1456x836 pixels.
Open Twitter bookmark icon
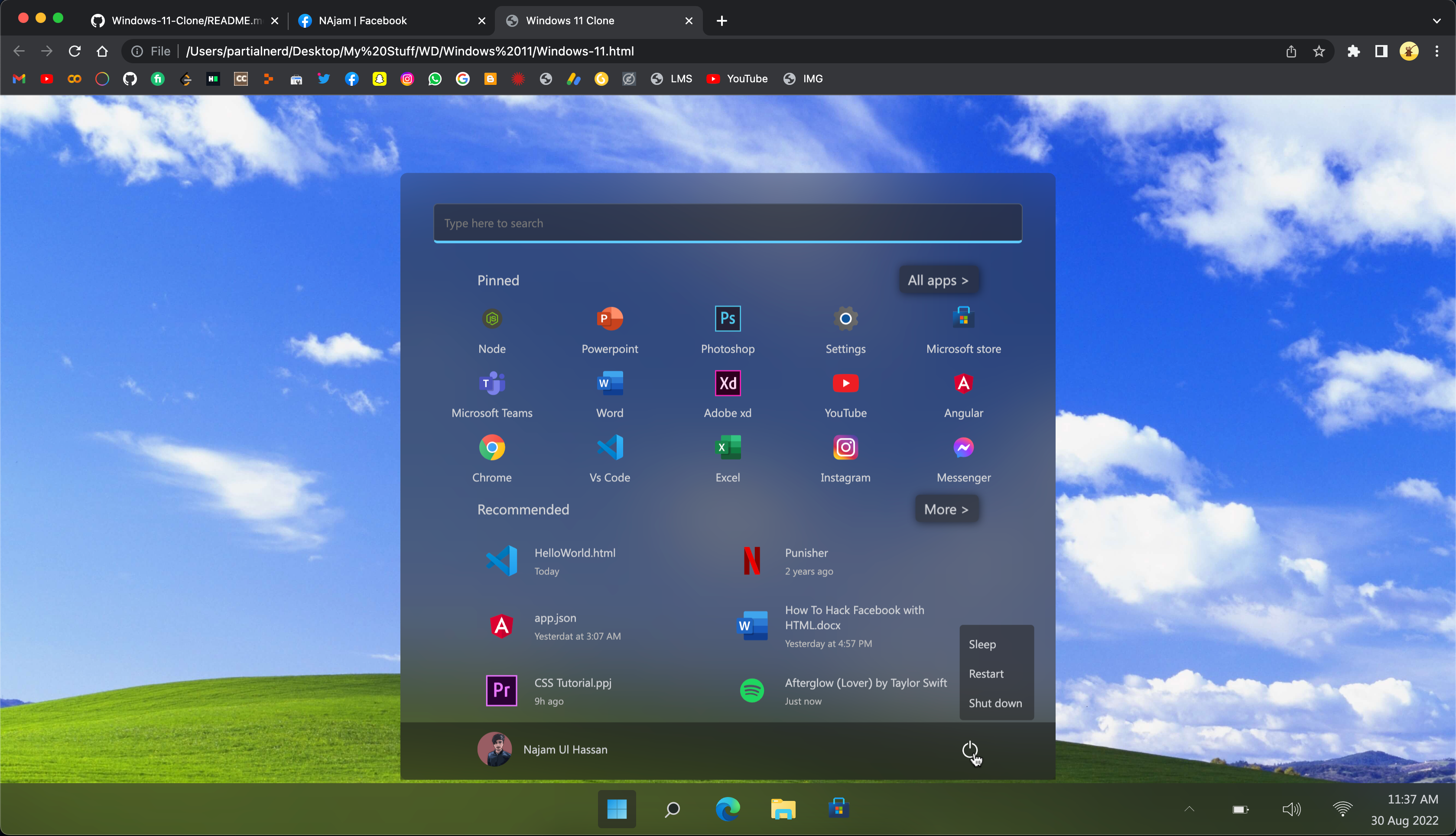click(x=324, y=79)
